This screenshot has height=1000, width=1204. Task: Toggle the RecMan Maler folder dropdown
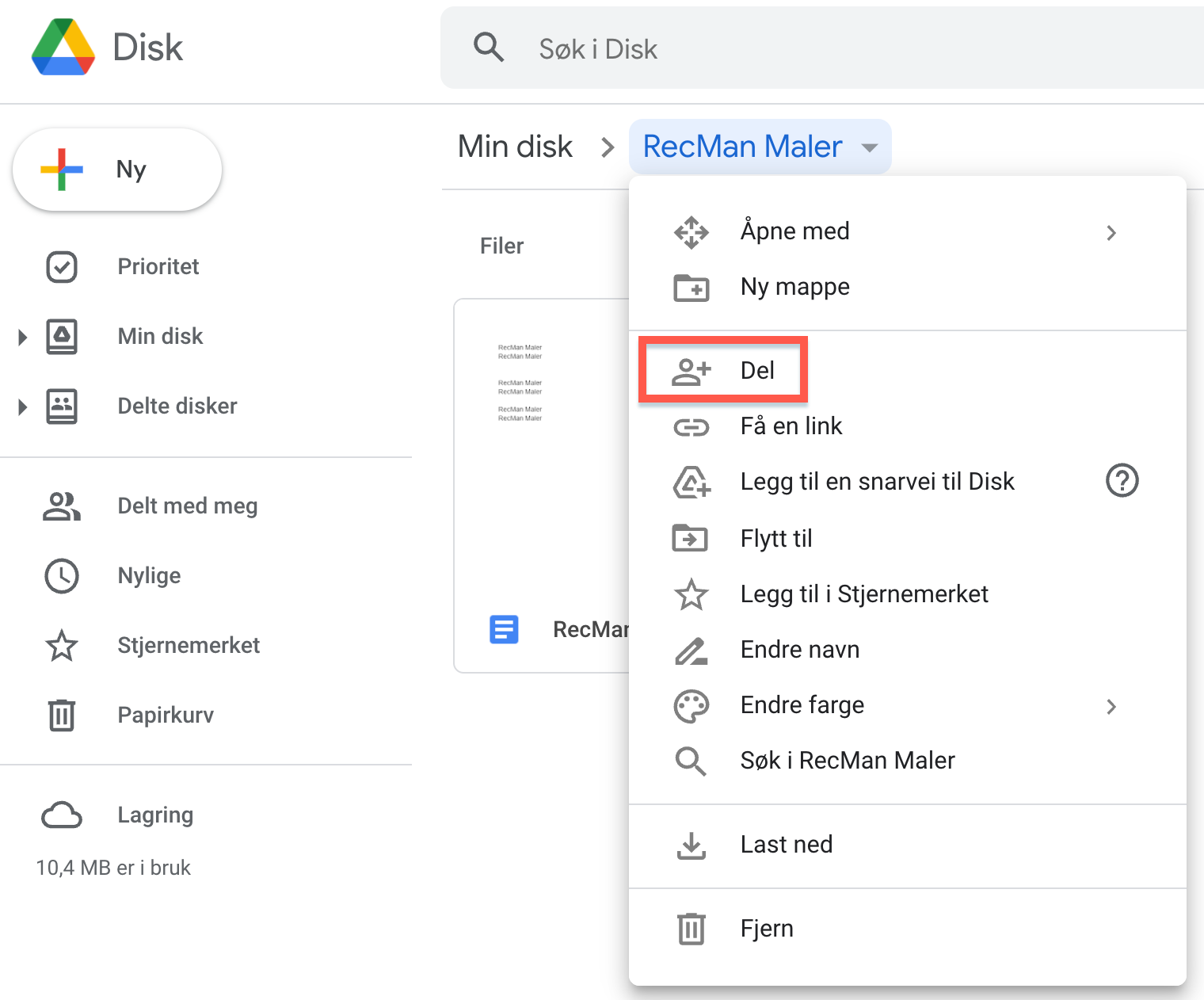(870, 147)
